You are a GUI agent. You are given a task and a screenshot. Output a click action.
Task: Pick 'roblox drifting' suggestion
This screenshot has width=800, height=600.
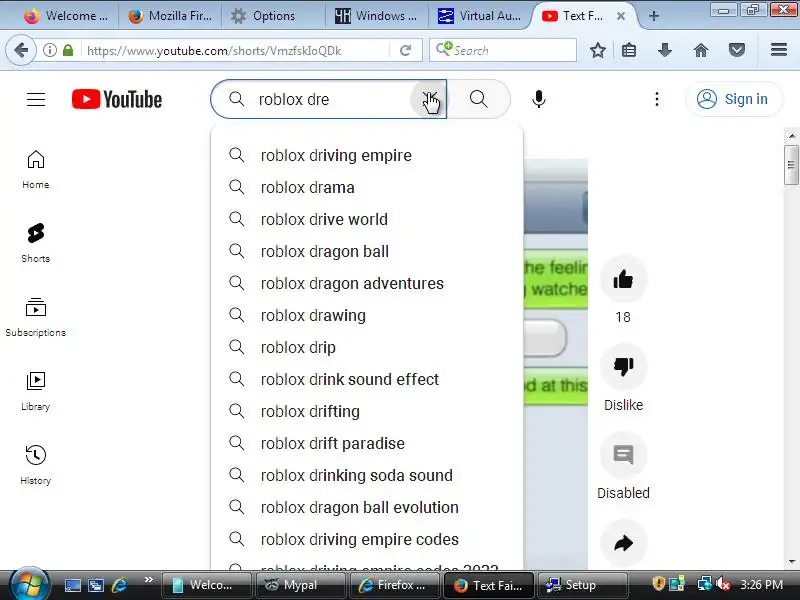[366, 411]
